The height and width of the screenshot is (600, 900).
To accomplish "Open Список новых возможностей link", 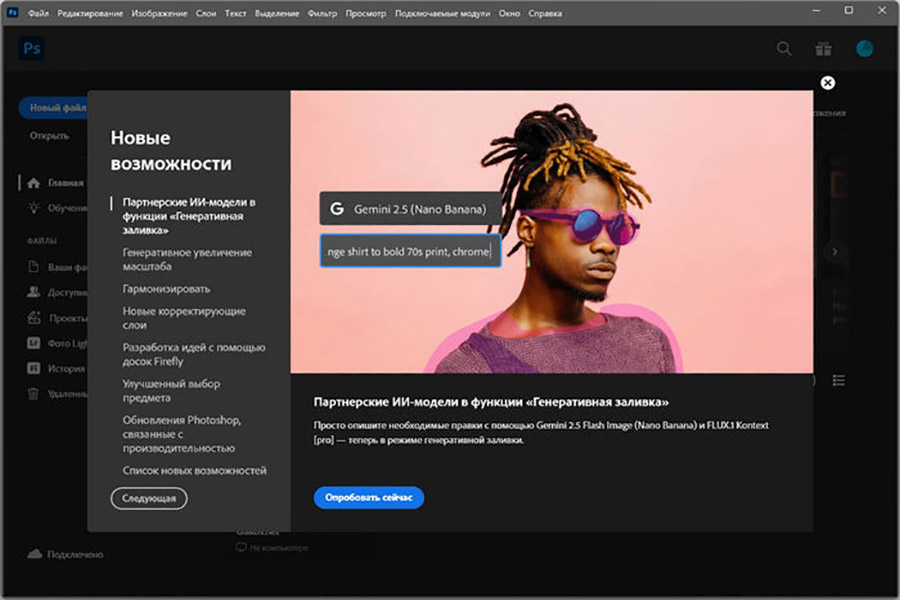I will coord(194,470).
